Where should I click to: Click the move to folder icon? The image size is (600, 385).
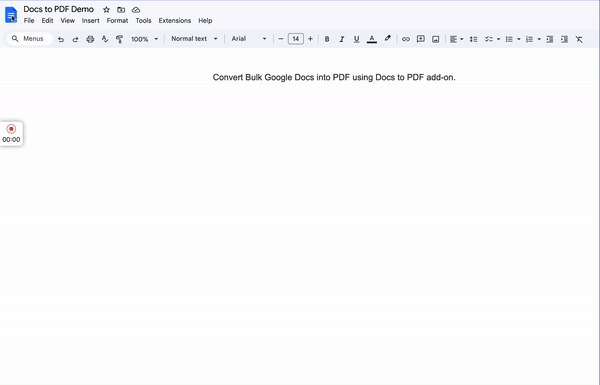click(121, 10)
